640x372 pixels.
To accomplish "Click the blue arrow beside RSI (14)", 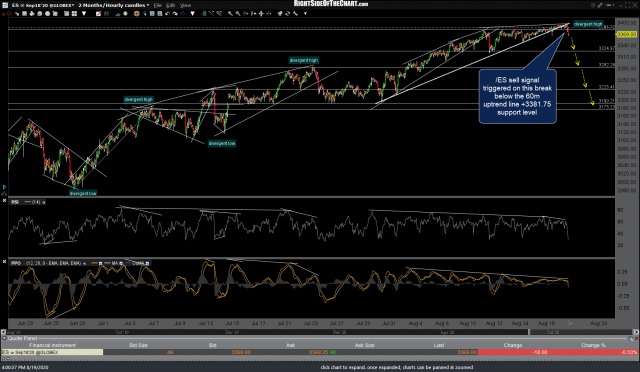I will [44, 202].
